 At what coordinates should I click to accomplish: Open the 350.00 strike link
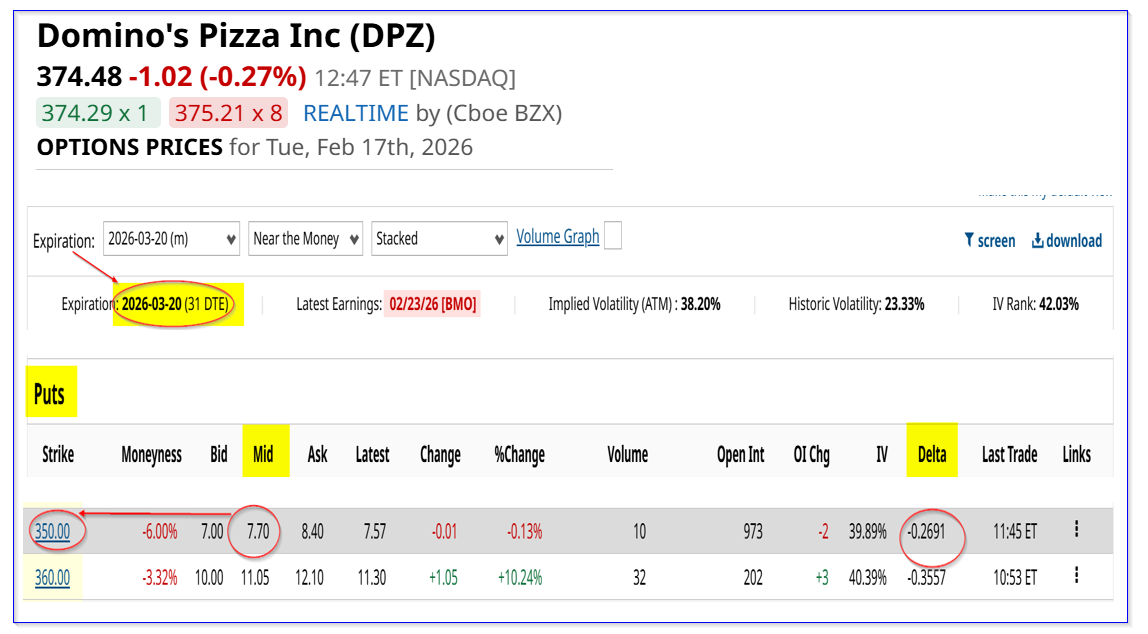(53, 532)
